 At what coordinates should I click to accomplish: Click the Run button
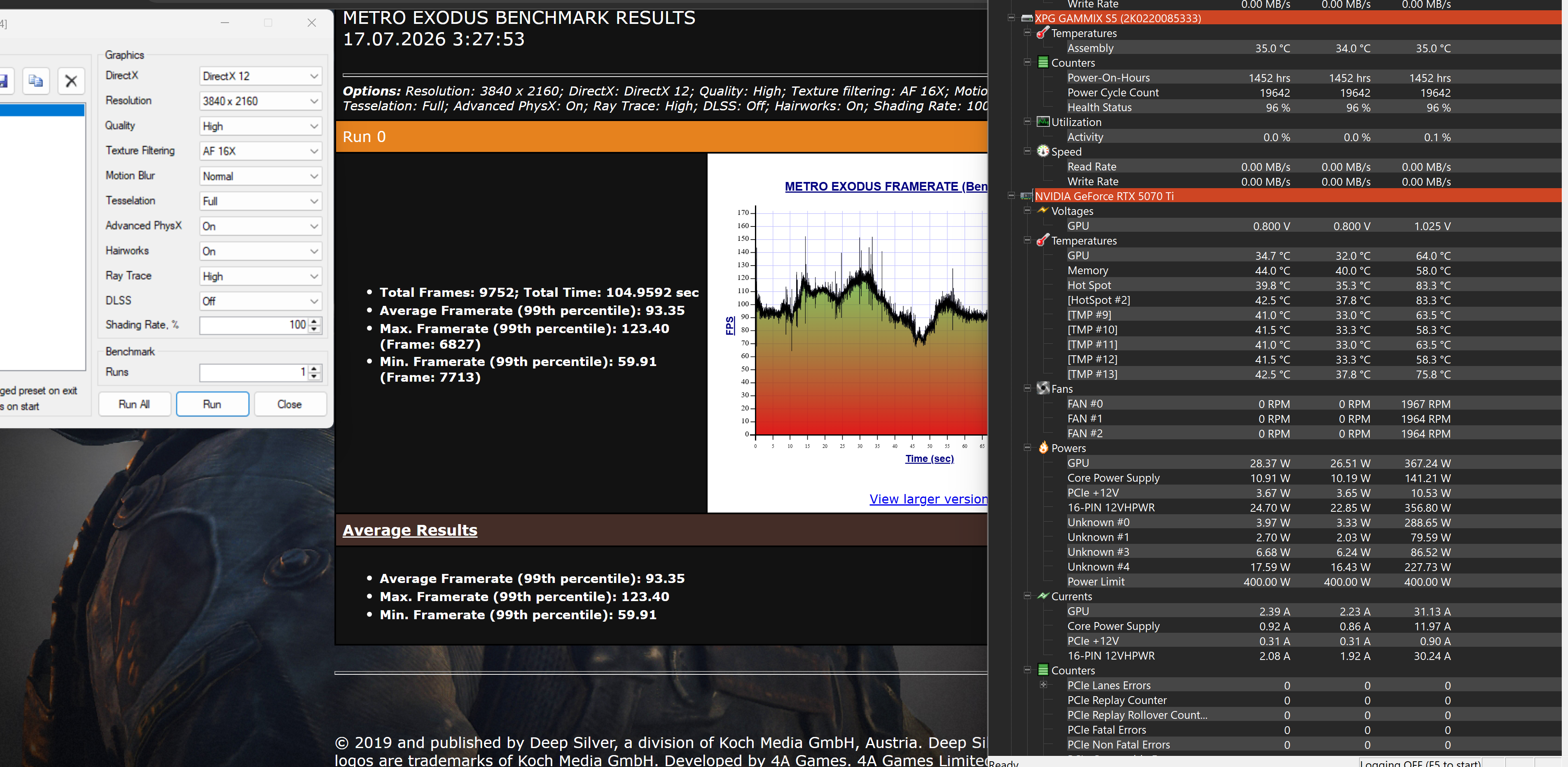click(213, 404)
